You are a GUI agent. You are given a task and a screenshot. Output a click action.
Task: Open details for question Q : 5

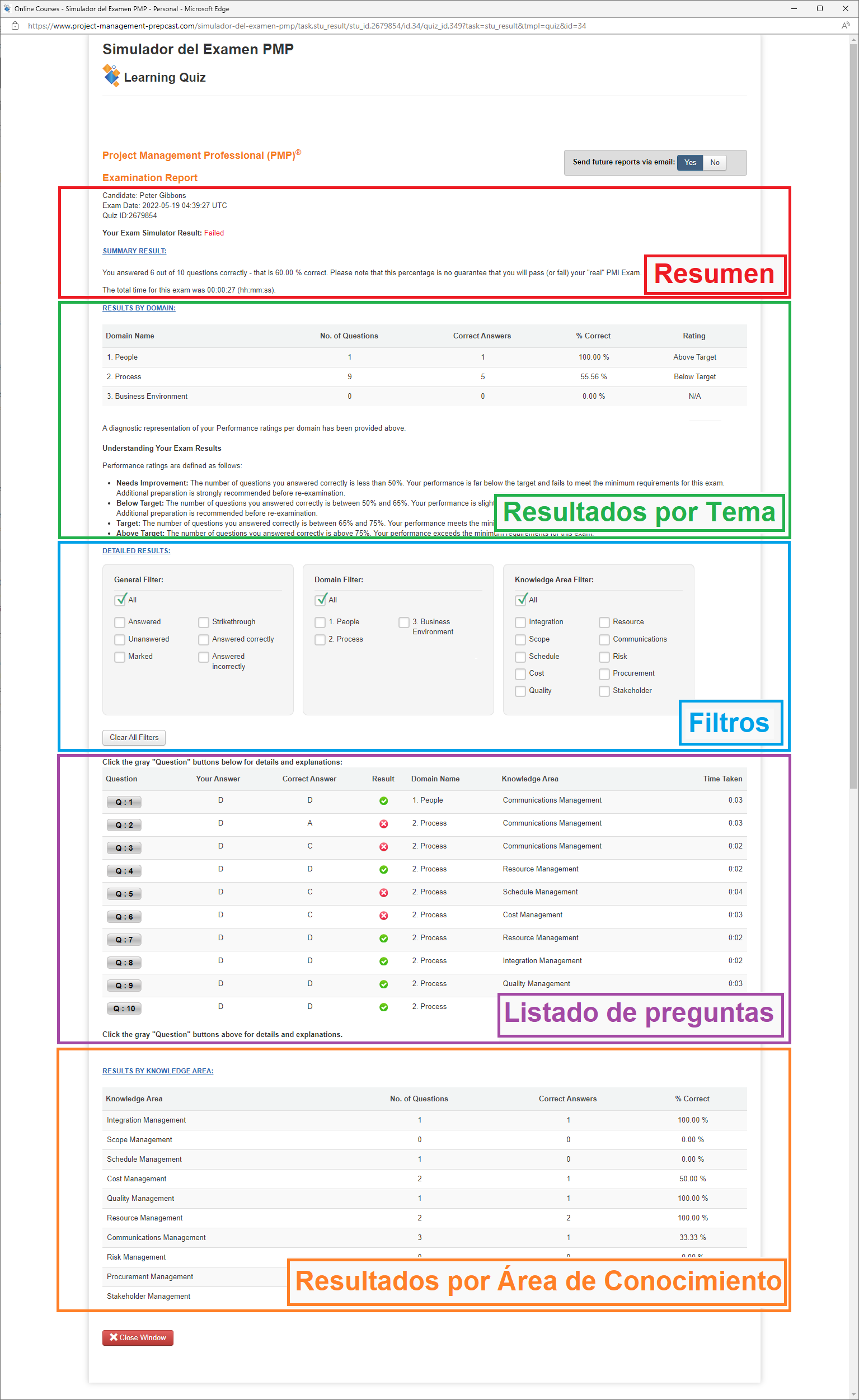(x=124, y=894)
